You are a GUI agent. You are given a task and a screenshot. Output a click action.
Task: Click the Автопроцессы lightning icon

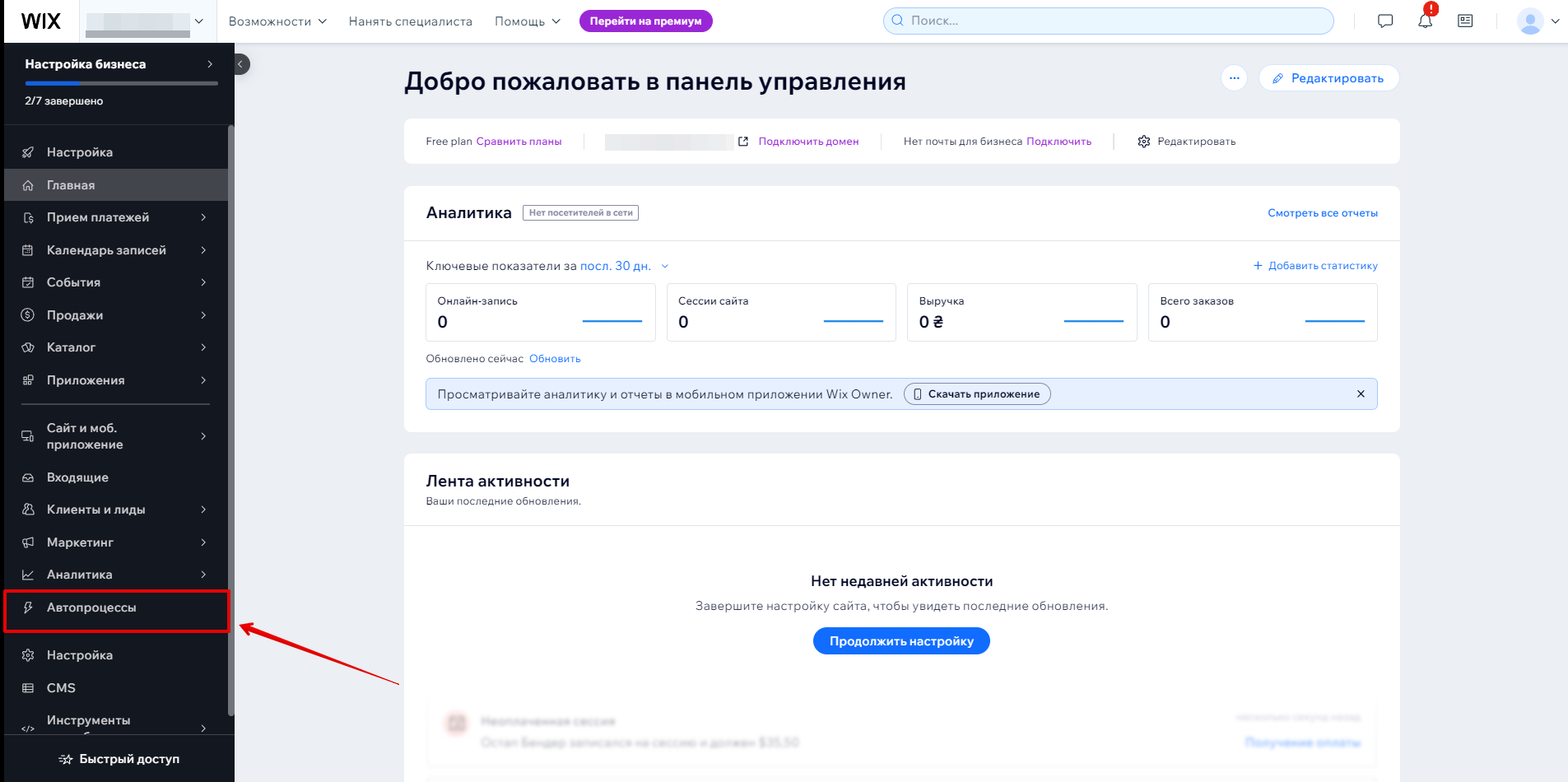click(x=28, y=607)
